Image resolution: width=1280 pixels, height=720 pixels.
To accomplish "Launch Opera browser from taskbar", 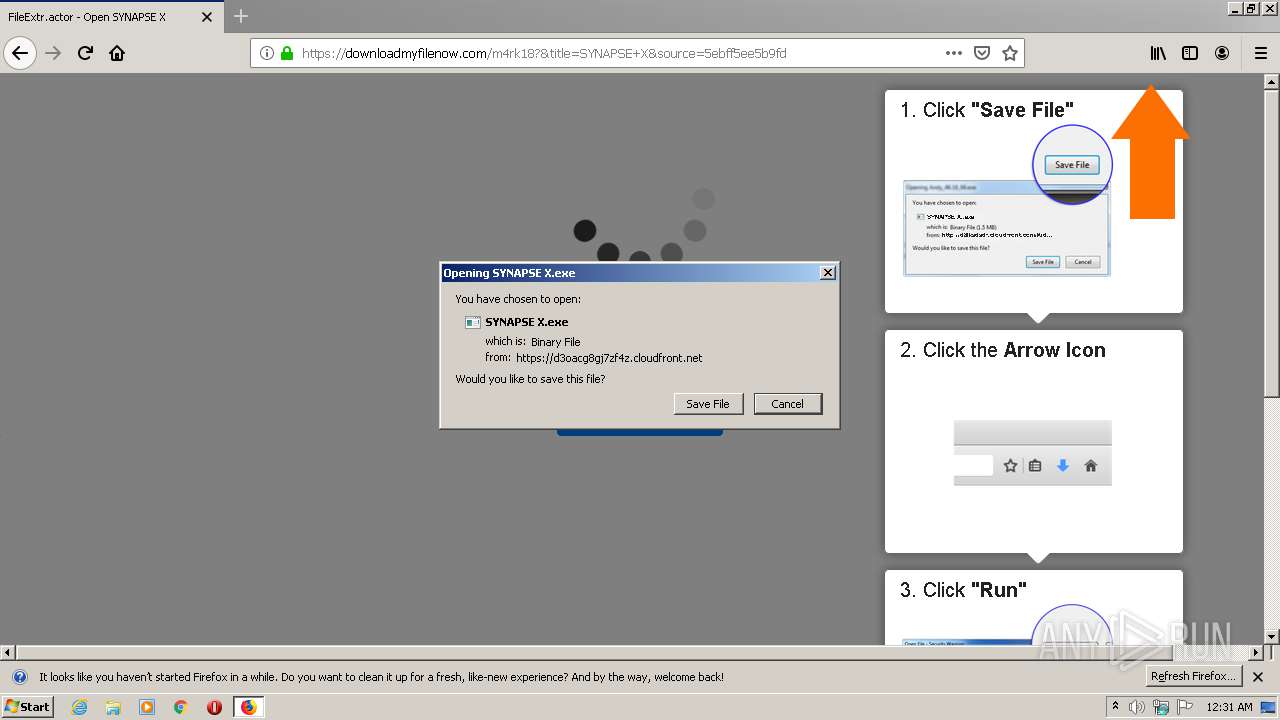I will tap(214, 707).
